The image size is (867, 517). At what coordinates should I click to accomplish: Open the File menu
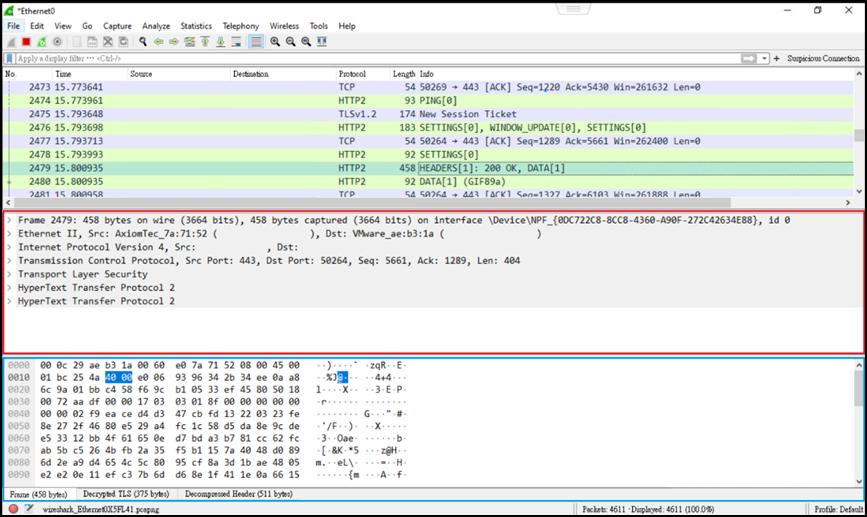pyautogui.click(x=14, y=26)
